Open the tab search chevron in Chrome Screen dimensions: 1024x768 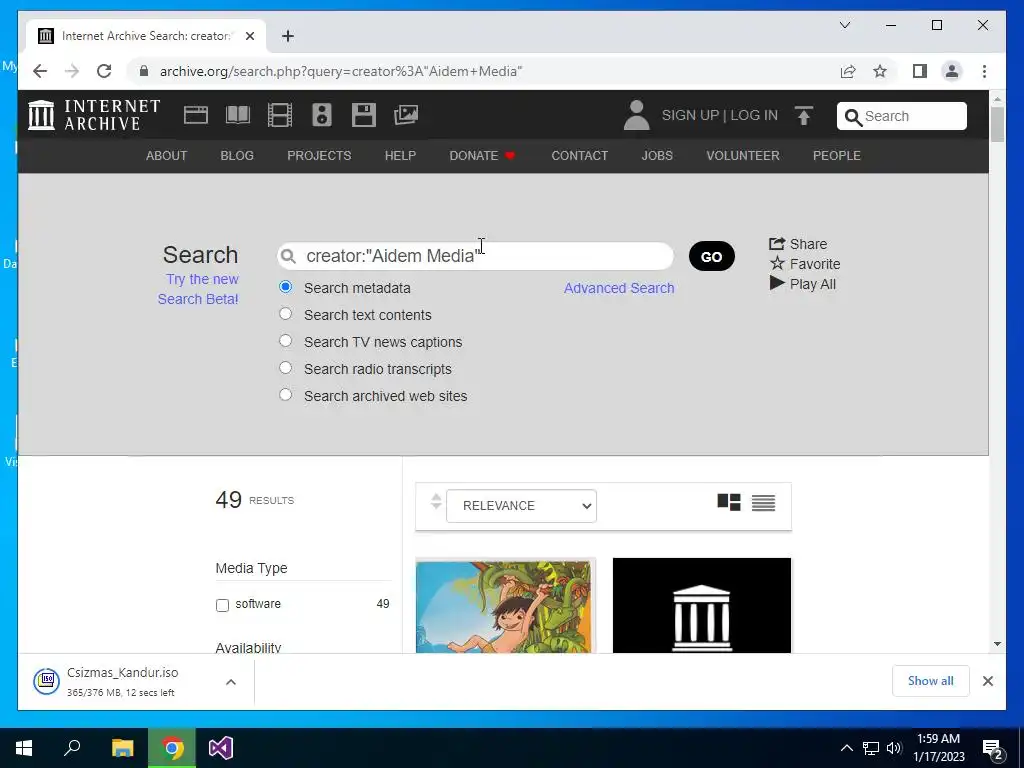[844, 25]
